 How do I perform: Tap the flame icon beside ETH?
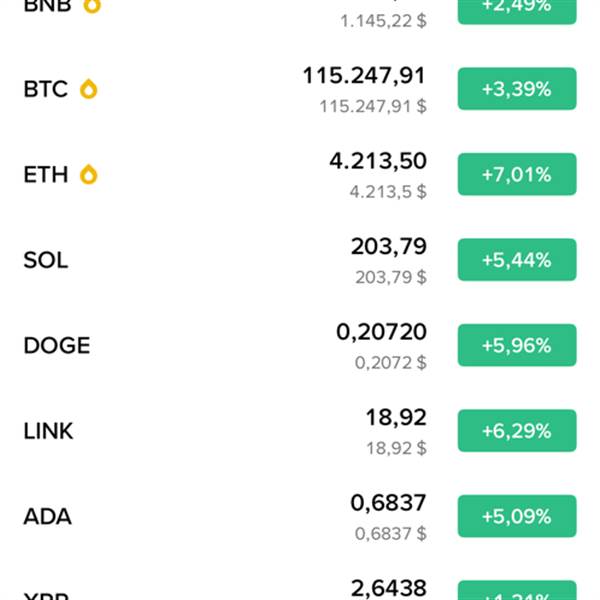coord(89,175)
